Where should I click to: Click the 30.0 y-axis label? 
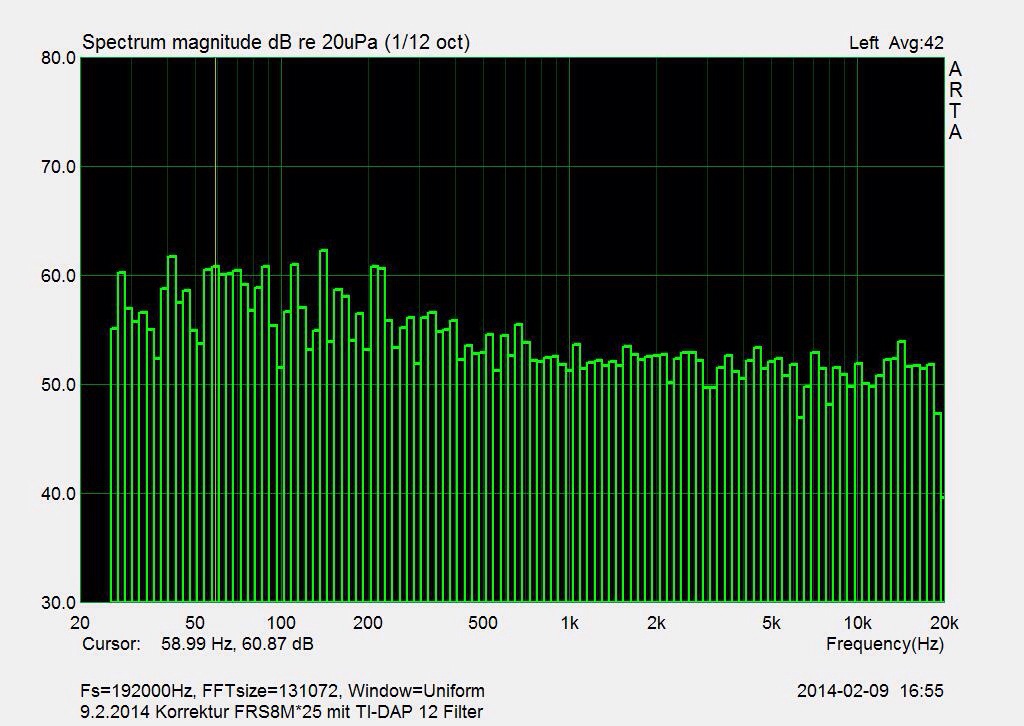tap(59, 602)
